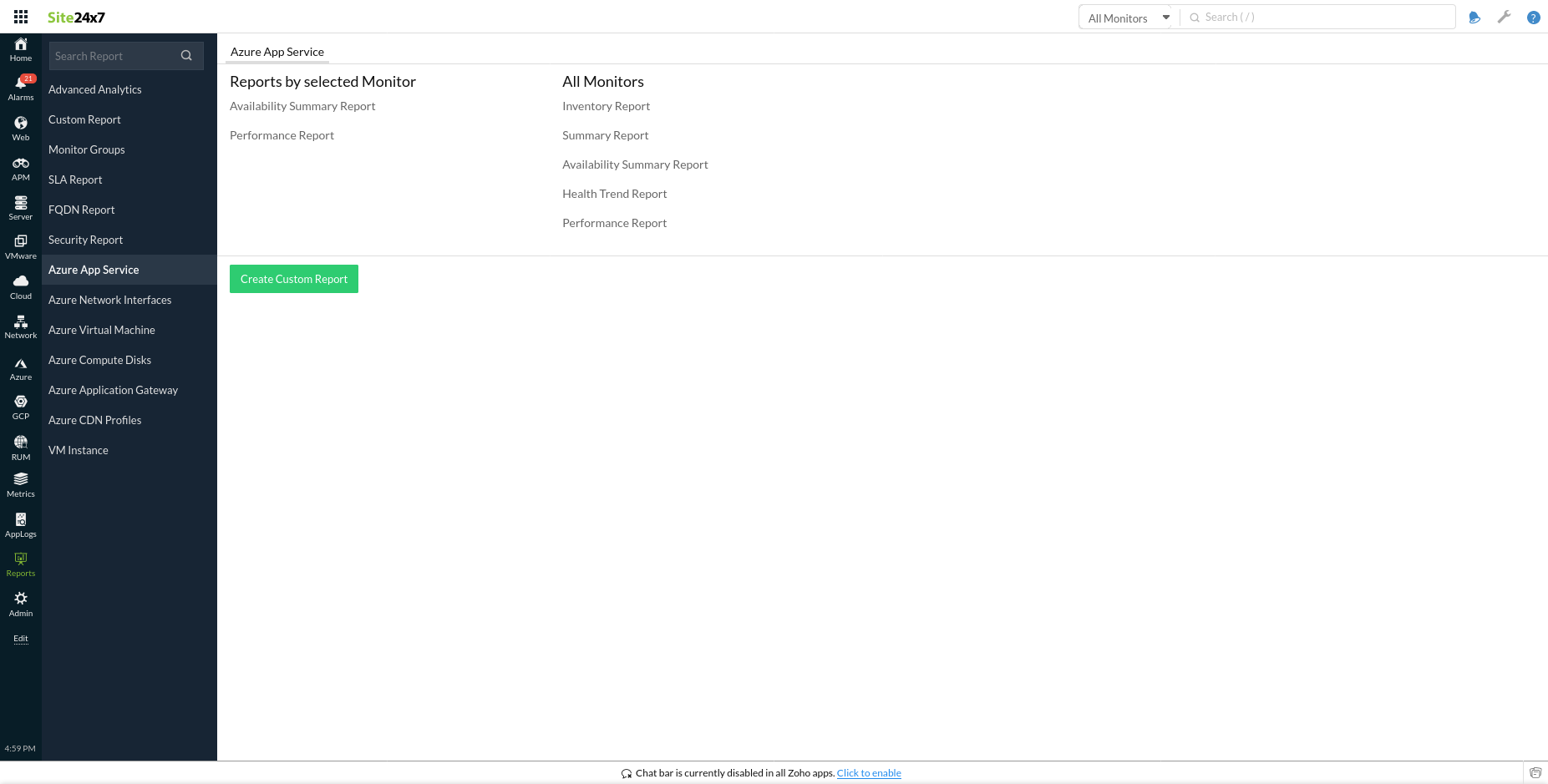The height and width of the screenshot is (784, 1548).
Task: Switch to the Azure App Service tab
Action: pos(277,51)
